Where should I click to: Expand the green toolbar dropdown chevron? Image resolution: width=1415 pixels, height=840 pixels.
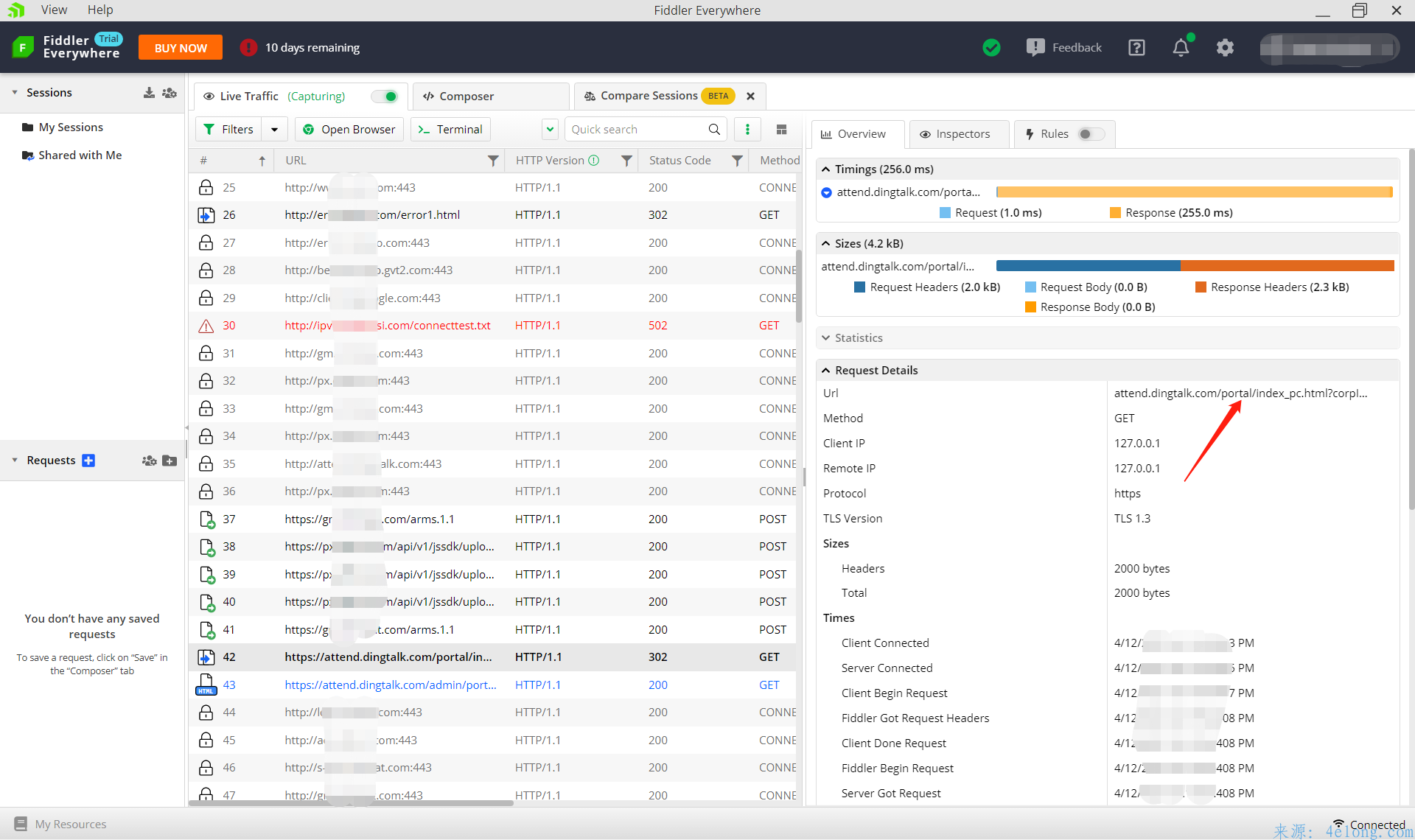click(x=550, y=129)
